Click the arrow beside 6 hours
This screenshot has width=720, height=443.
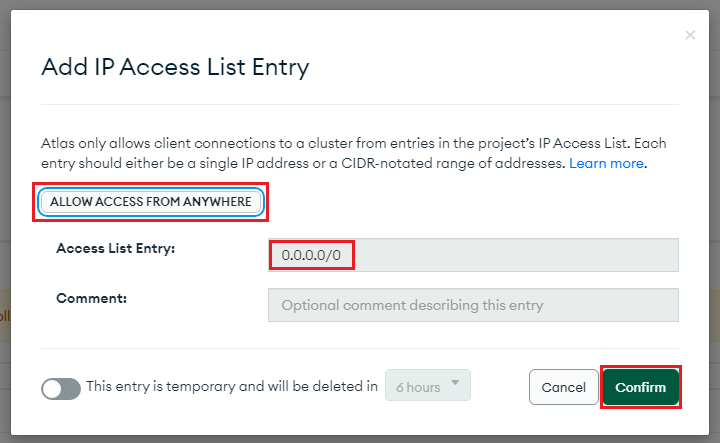coord(455,383)
